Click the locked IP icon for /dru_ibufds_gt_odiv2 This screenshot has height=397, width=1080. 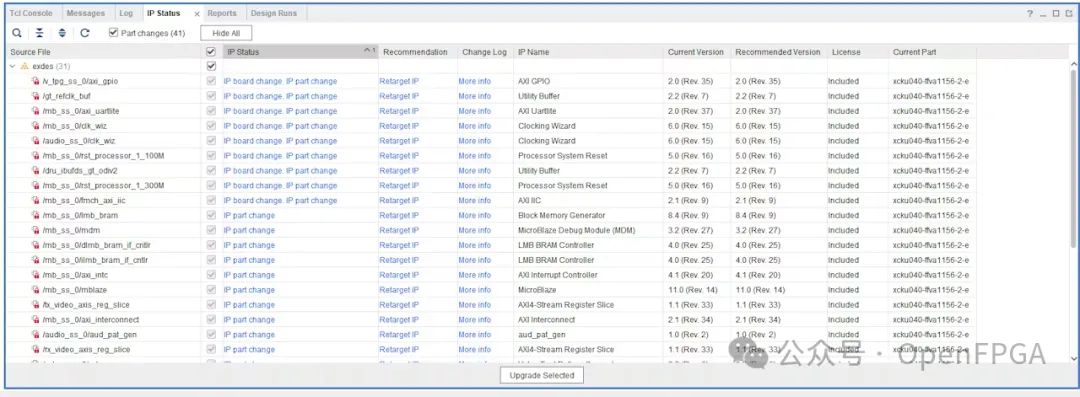tap(36, 170)
